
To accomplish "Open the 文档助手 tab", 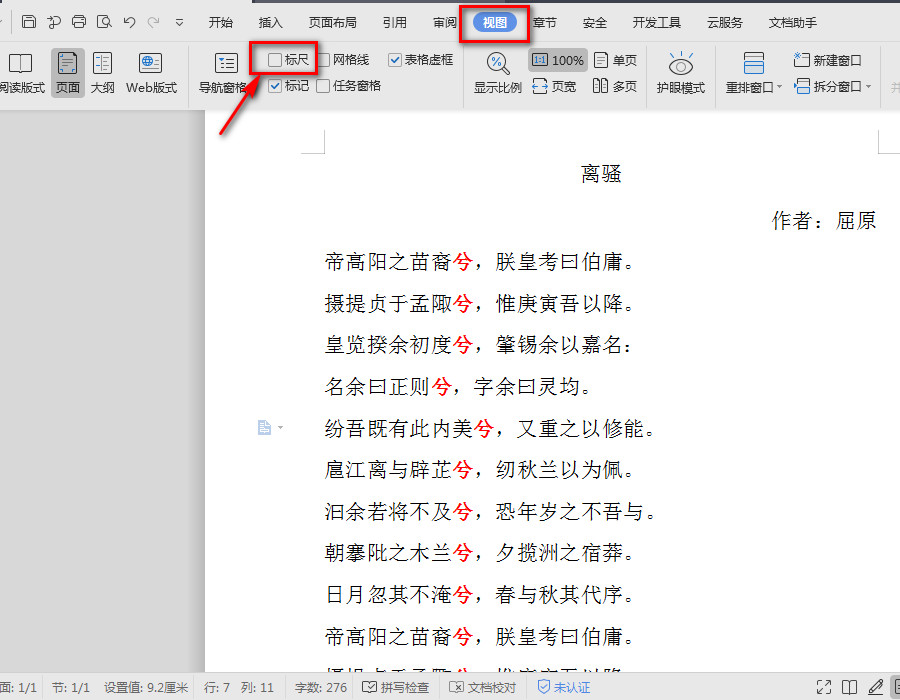I will [x=793, y=22].
